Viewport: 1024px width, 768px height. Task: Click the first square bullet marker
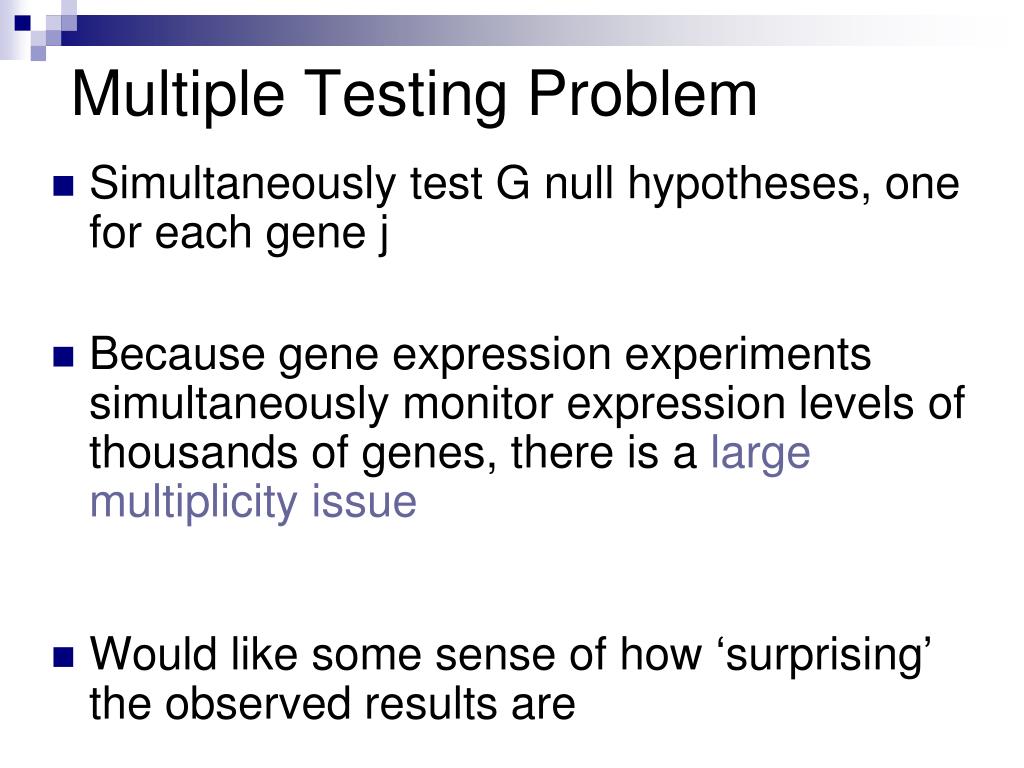click(63, 186)
